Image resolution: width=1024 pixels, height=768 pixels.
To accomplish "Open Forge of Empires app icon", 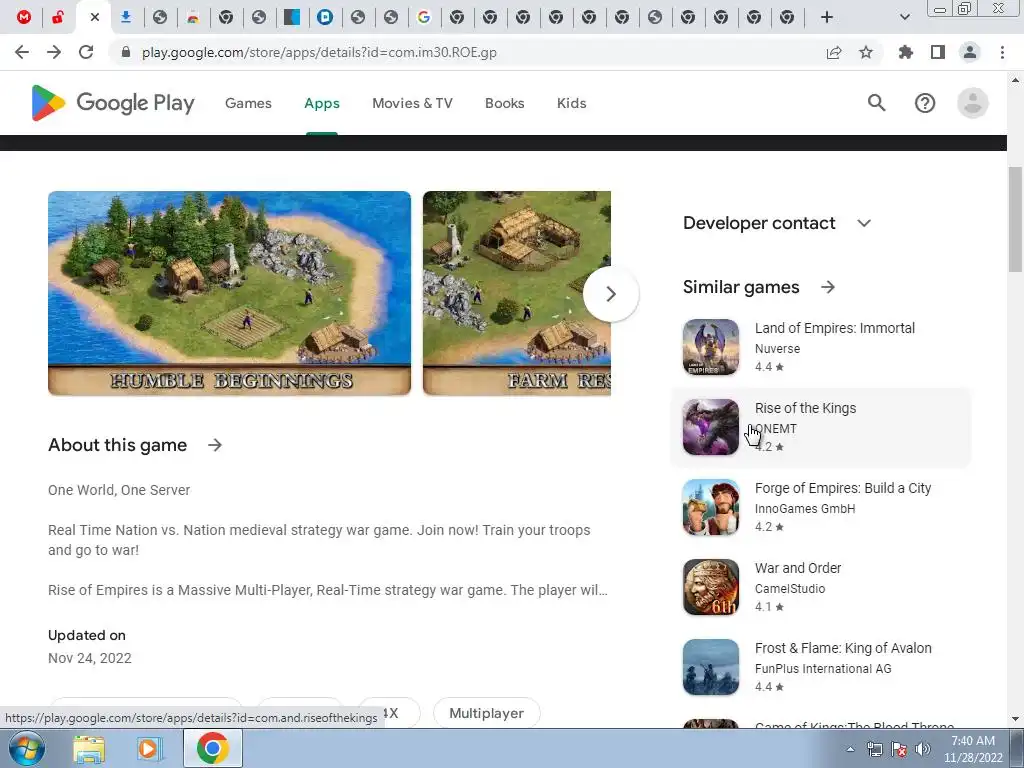I will pos(711,507).
